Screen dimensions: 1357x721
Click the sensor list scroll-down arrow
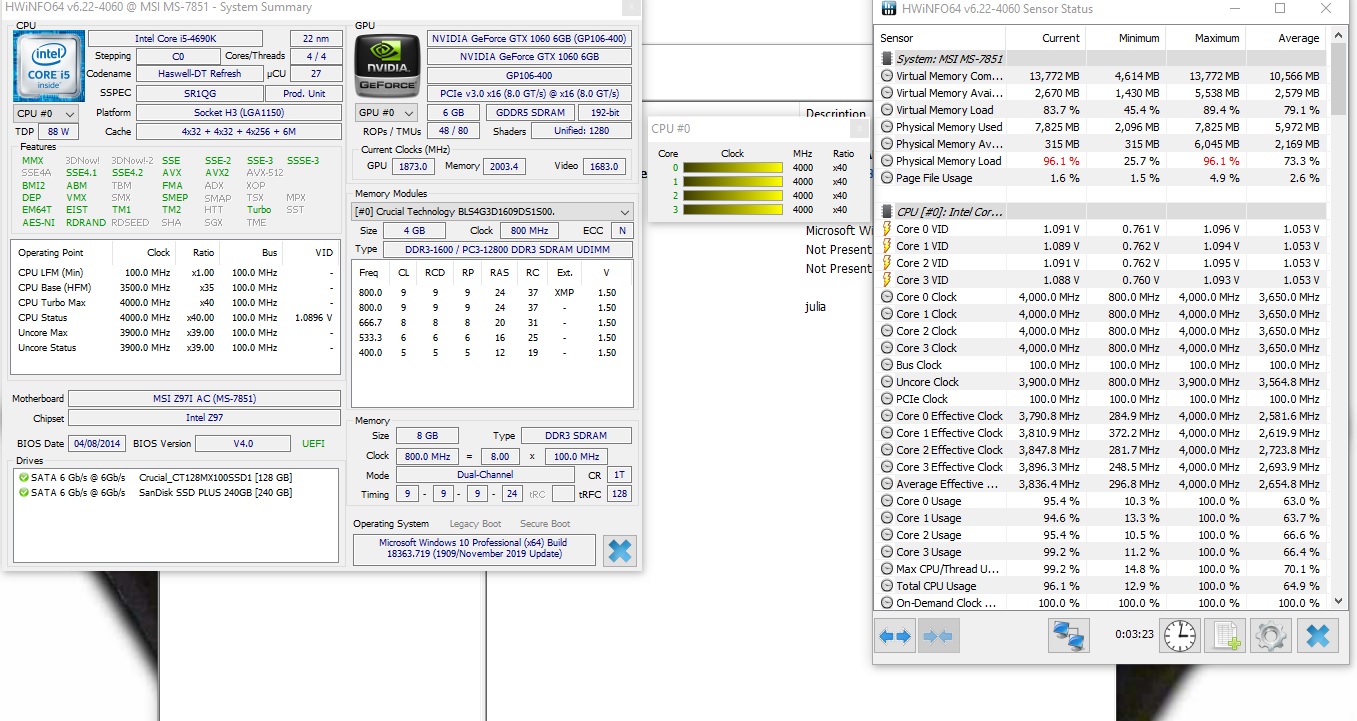(x=1338, y=602)
